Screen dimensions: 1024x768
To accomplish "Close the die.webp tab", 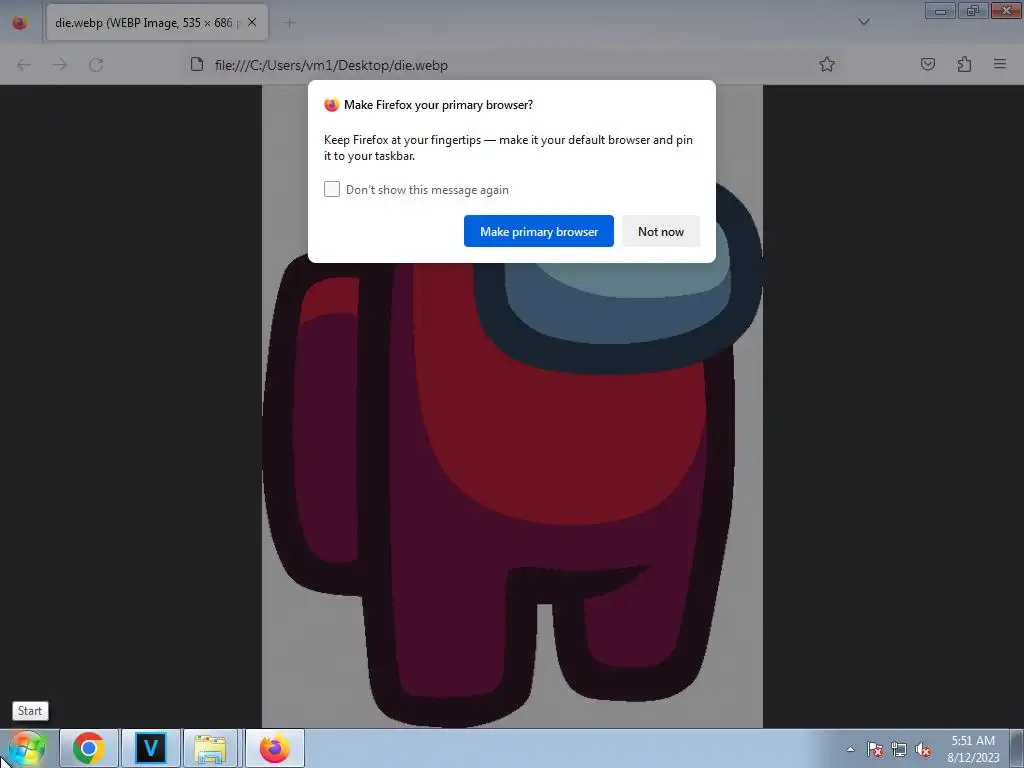I will [252, 22].
